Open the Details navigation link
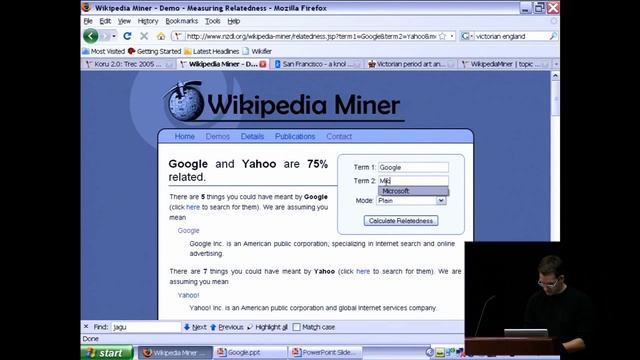This screenshot has width=640, height=360. click(x=252, y=136)
